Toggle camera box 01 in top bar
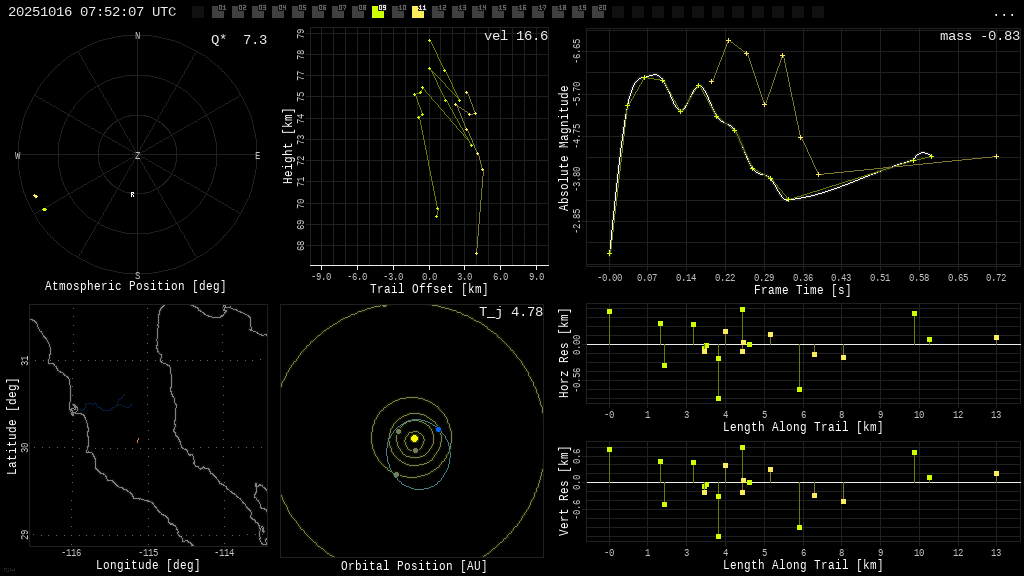This screenshot has height=576, width=1024. tap(218, 12)
